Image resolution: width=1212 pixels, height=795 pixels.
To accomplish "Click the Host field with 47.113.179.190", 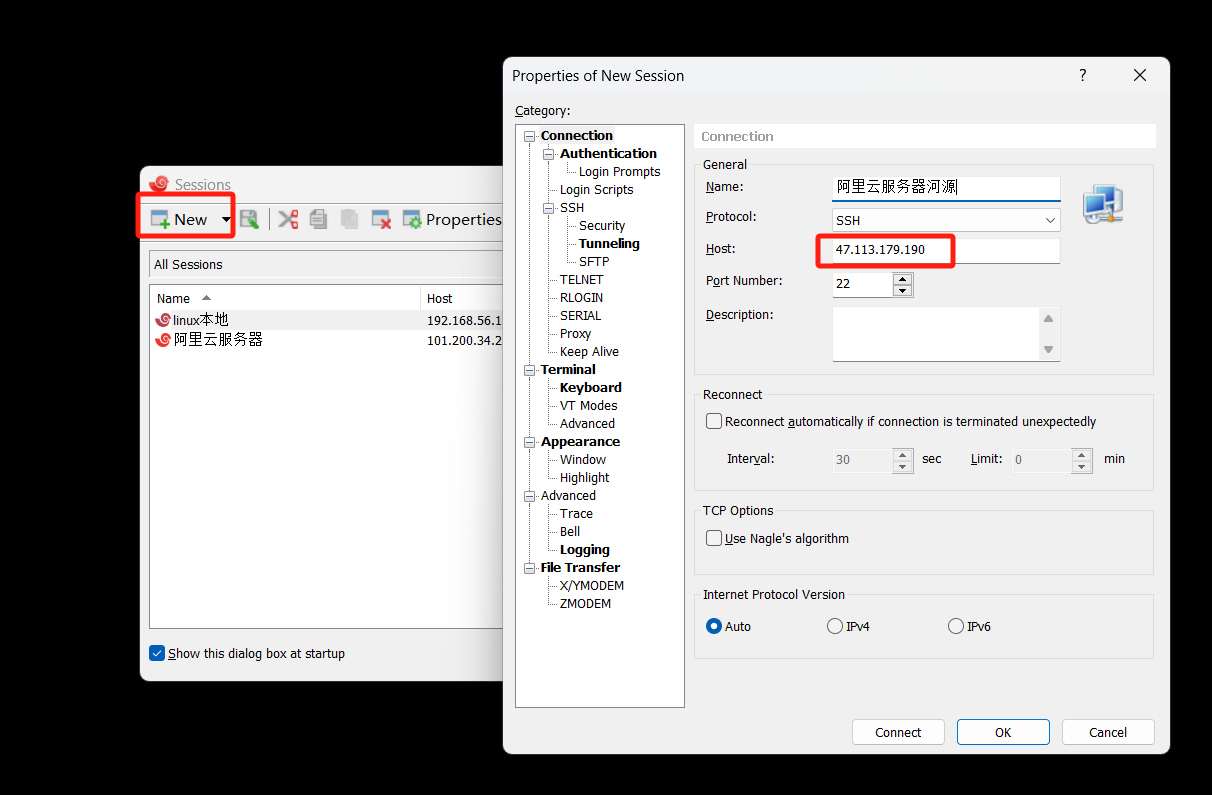I will tap(946, 250).
